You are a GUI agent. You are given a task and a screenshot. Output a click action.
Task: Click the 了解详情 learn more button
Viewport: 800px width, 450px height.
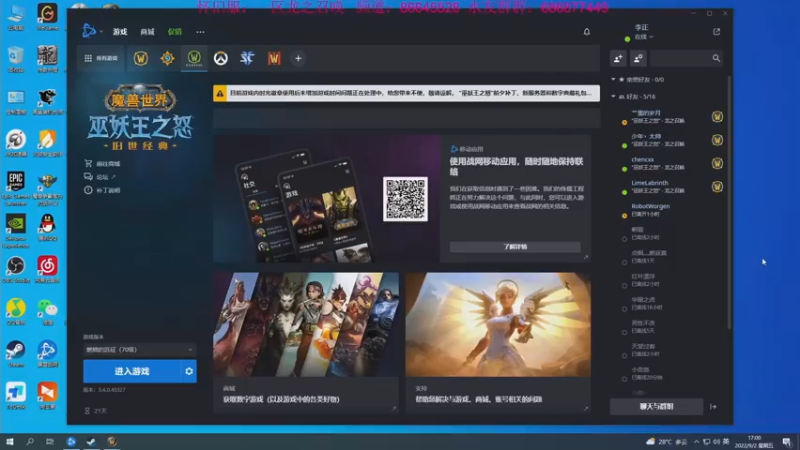(x=515, y=247)
